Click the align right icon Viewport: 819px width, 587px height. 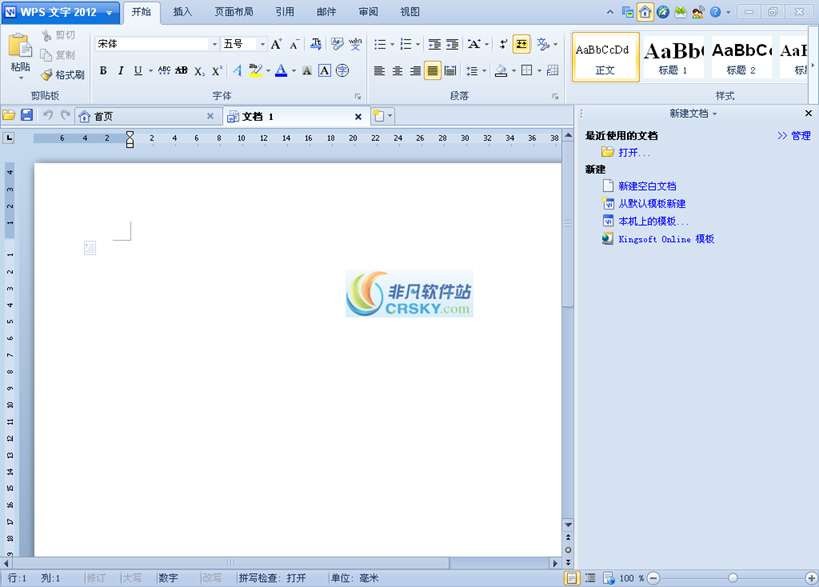click(x=415, y=71)
